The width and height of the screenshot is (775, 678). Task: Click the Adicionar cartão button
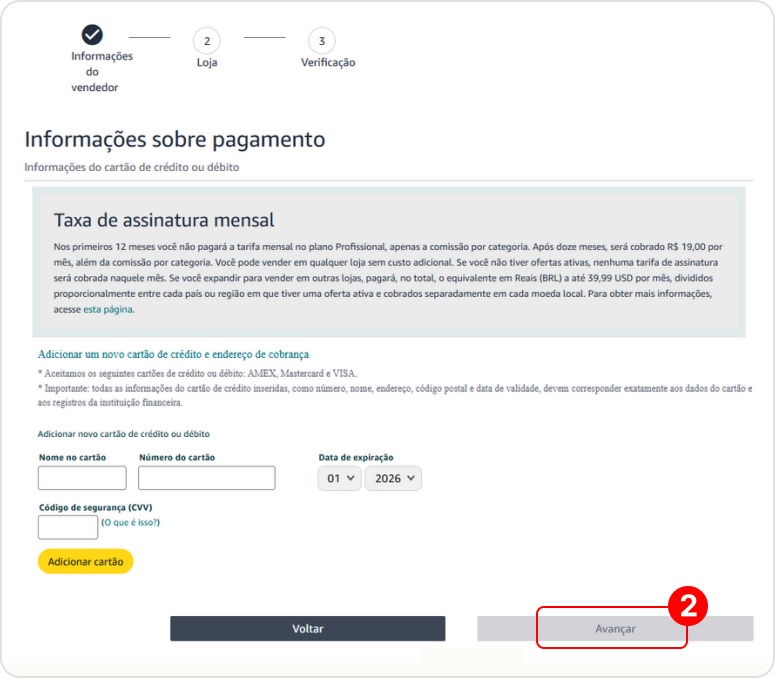[86, 561]
